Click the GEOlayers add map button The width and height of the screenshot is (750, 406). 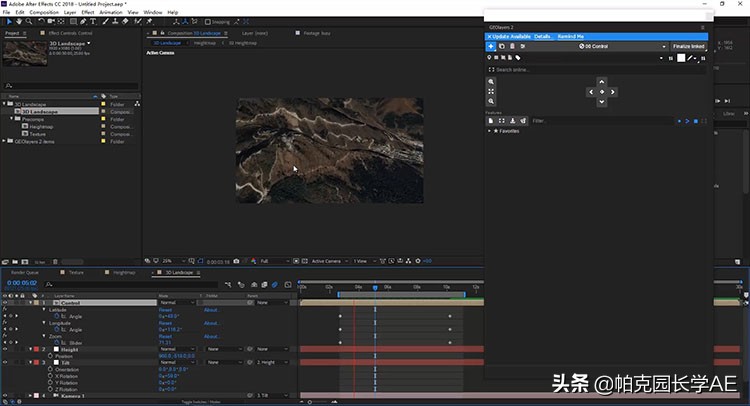[x=490, y=46]
